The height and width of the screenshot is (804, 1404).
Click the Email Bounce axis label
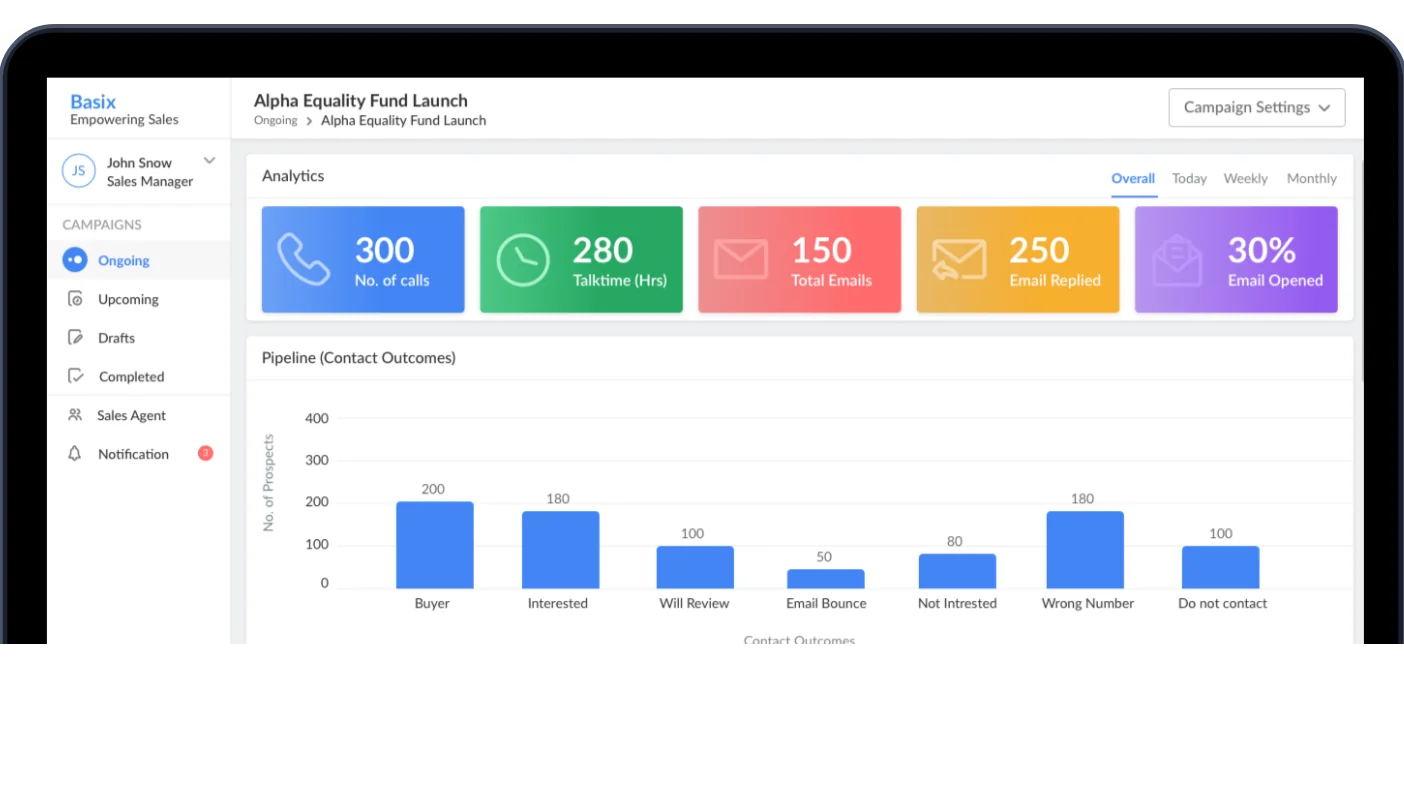tap(826, 604)
